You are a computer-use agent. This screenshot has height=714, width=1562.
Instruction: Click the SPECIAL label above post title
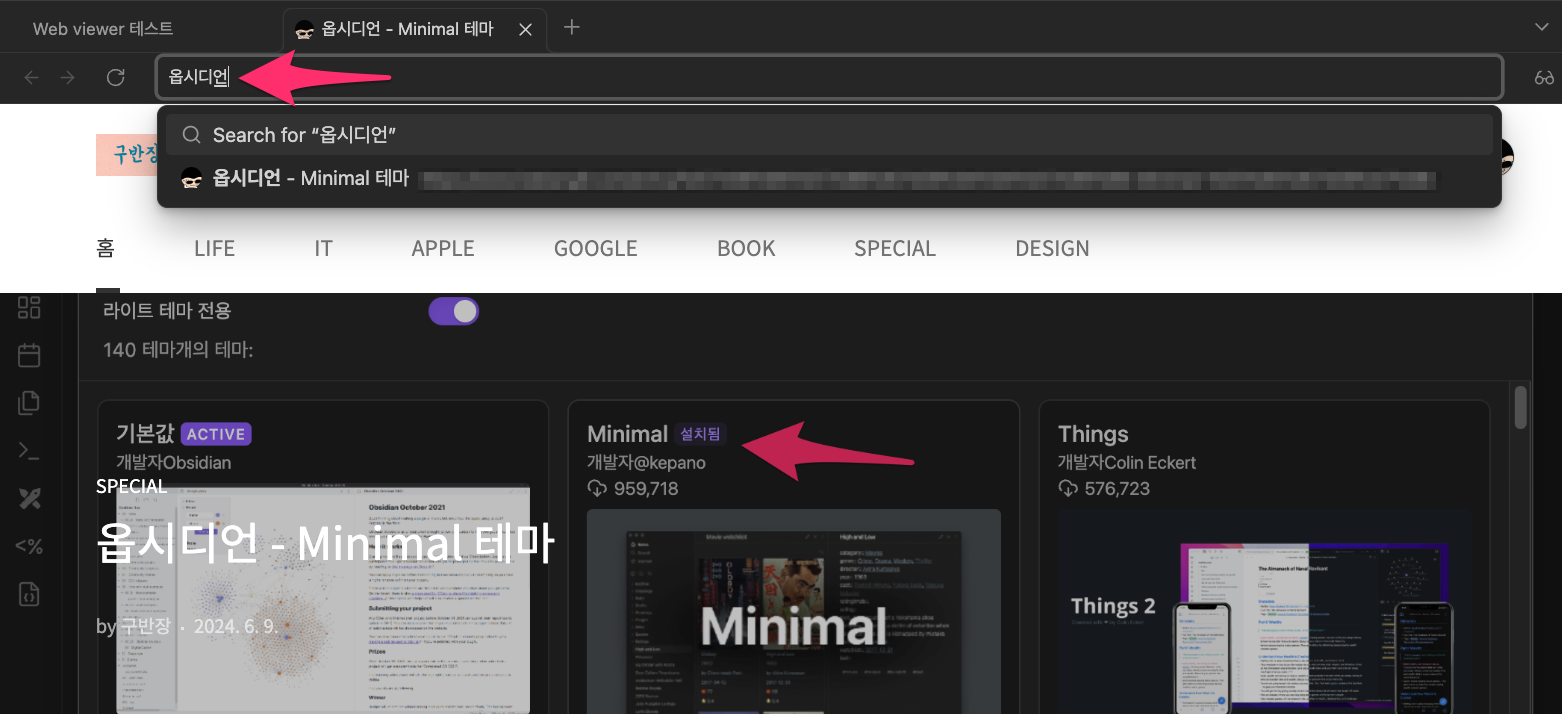coord(131,486)
